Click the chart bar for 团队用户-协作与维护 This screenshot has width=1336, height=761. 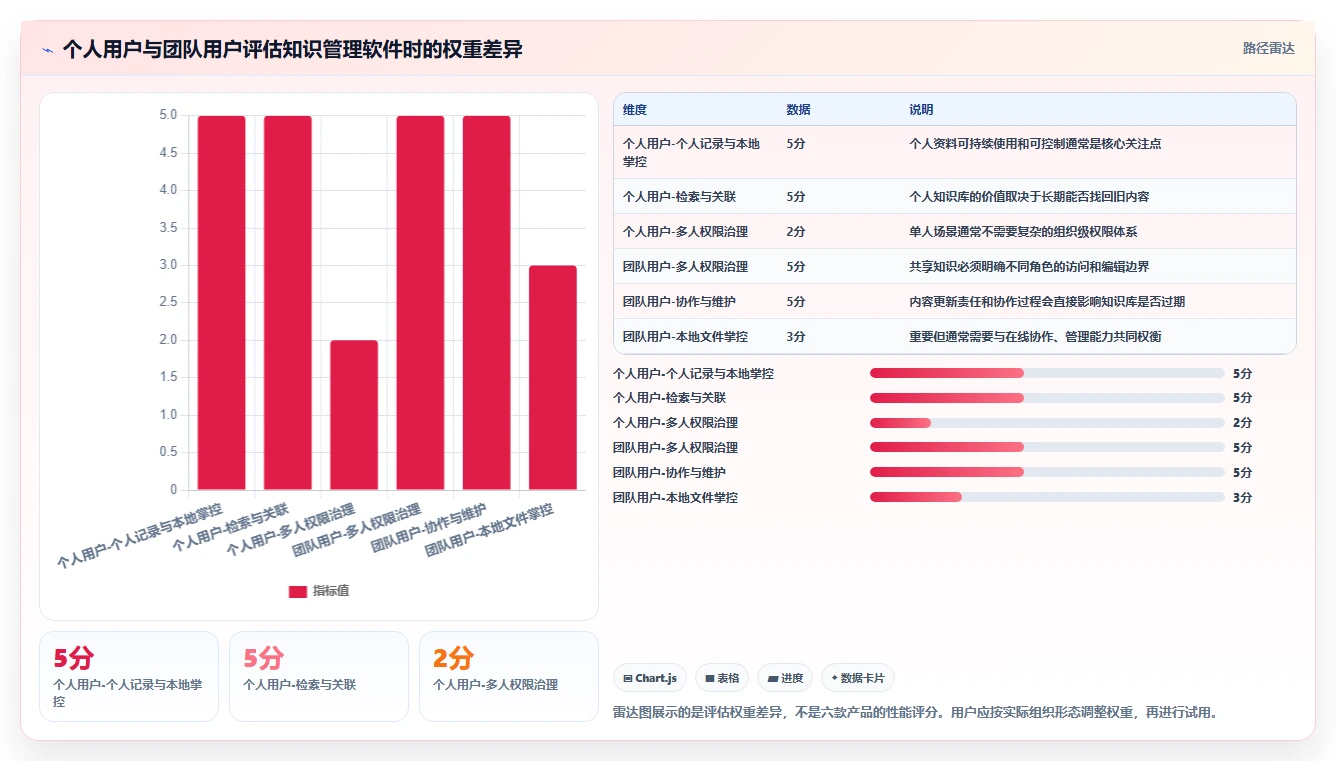pyautogui.click(x=486, y=303)
